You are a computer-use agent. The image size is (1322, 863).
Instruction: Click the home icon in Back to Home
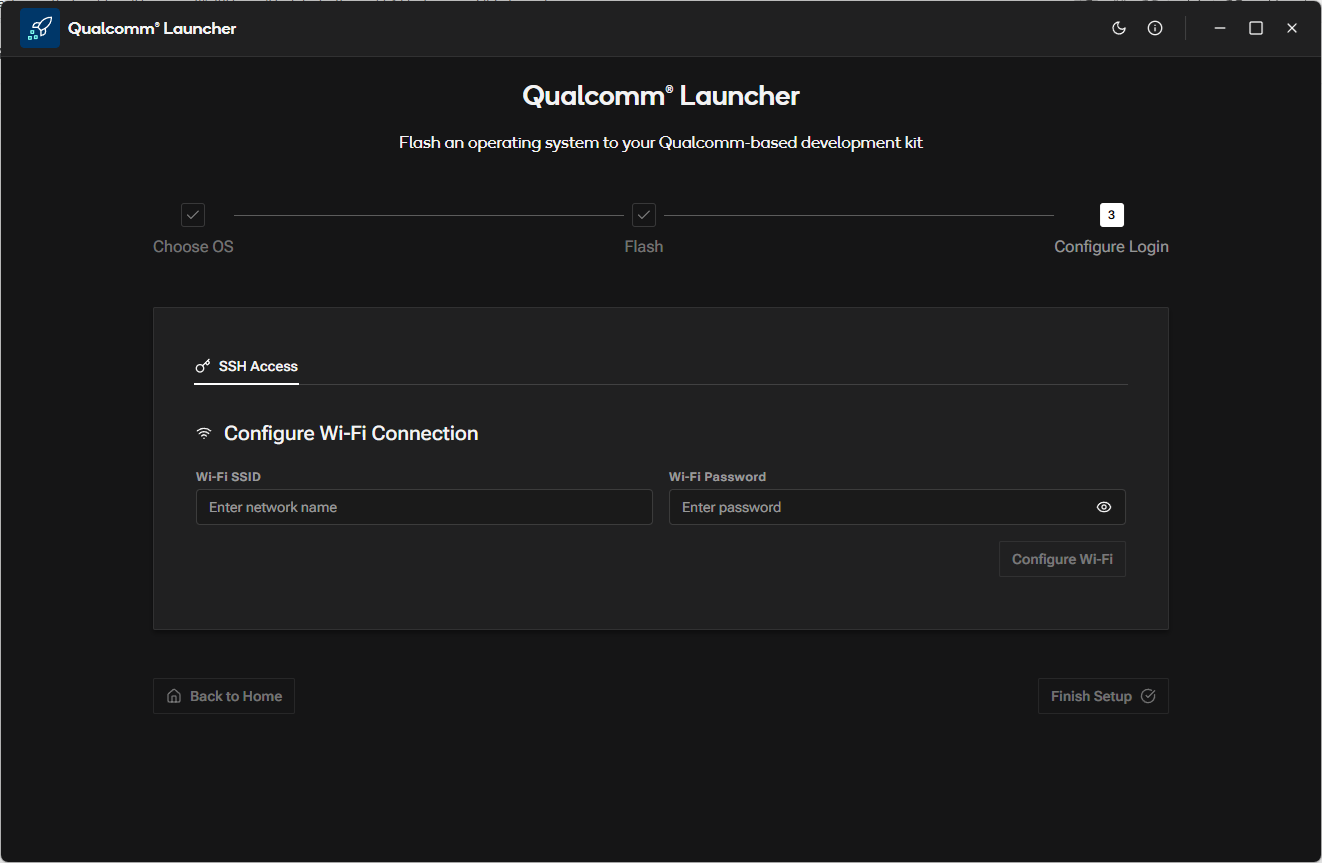(174, 696)
